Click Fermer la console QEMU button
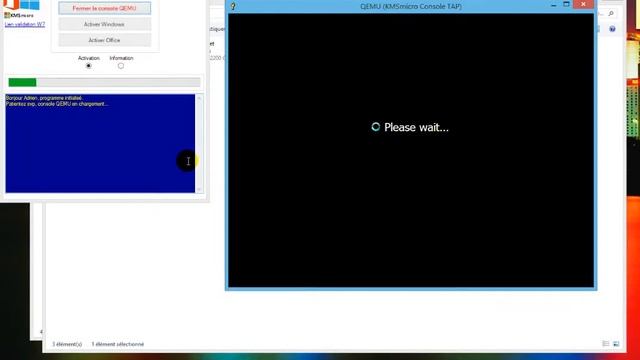Image resolution: width=640 pixels, height=360 pixels. (104, 8)
